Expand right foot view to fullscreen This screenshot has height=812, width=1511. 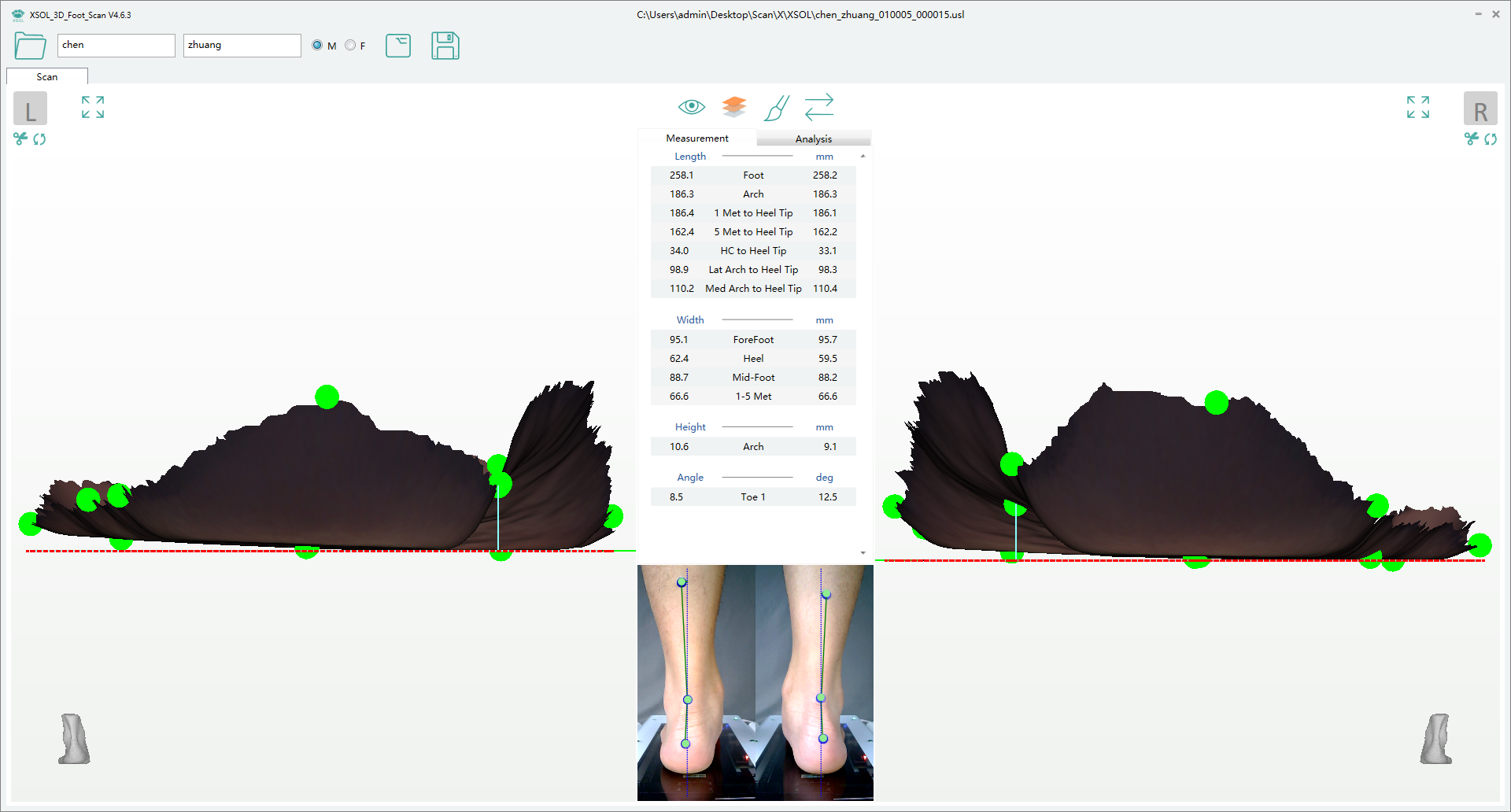pyautogui.click(x=1417, y=107)
